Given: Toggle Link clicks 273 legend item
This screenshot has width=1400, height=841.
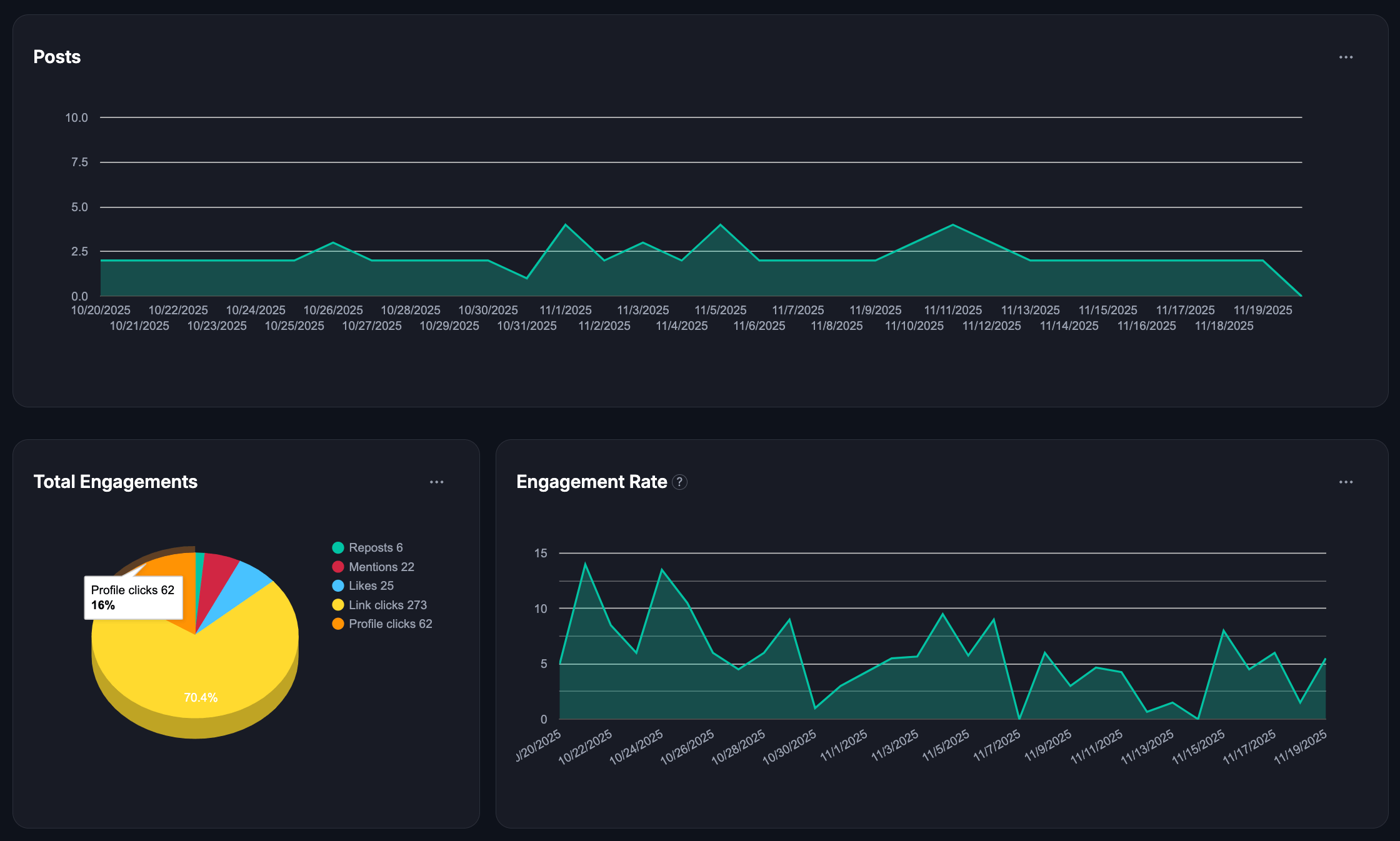Looking at the screenshot, I should [x=387, y=605].
